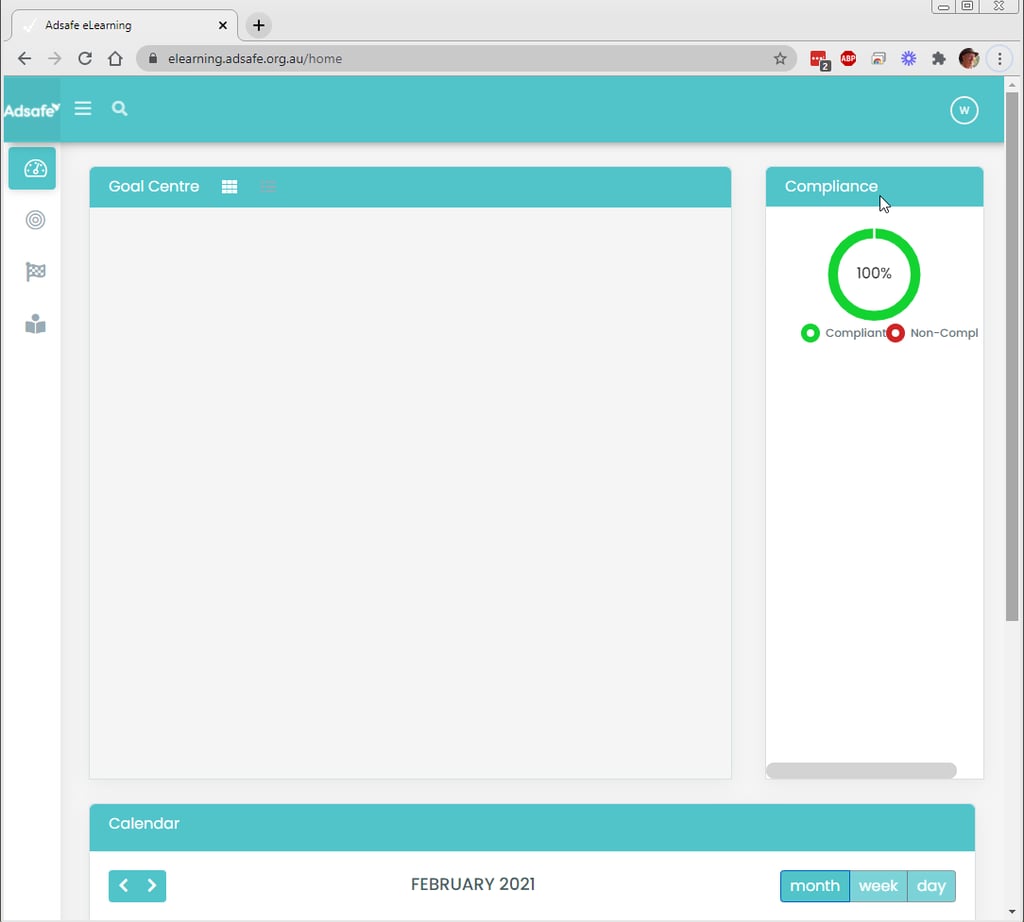
Task: Open the blue gear-shaped extension icon
Action: 908,59
